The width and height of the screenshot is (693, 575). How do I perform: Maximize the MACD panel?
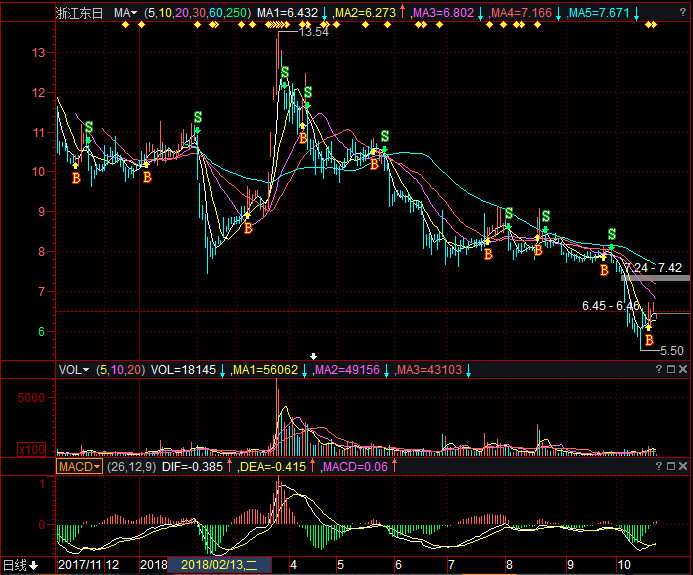[x=671, y=466]
